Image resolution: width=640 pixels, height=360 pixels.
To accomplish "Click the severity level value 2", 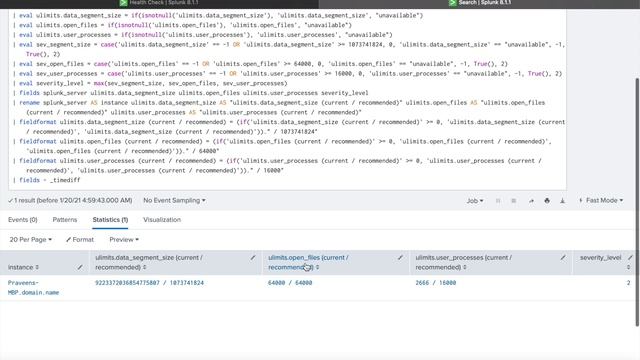I will (629, 282).
